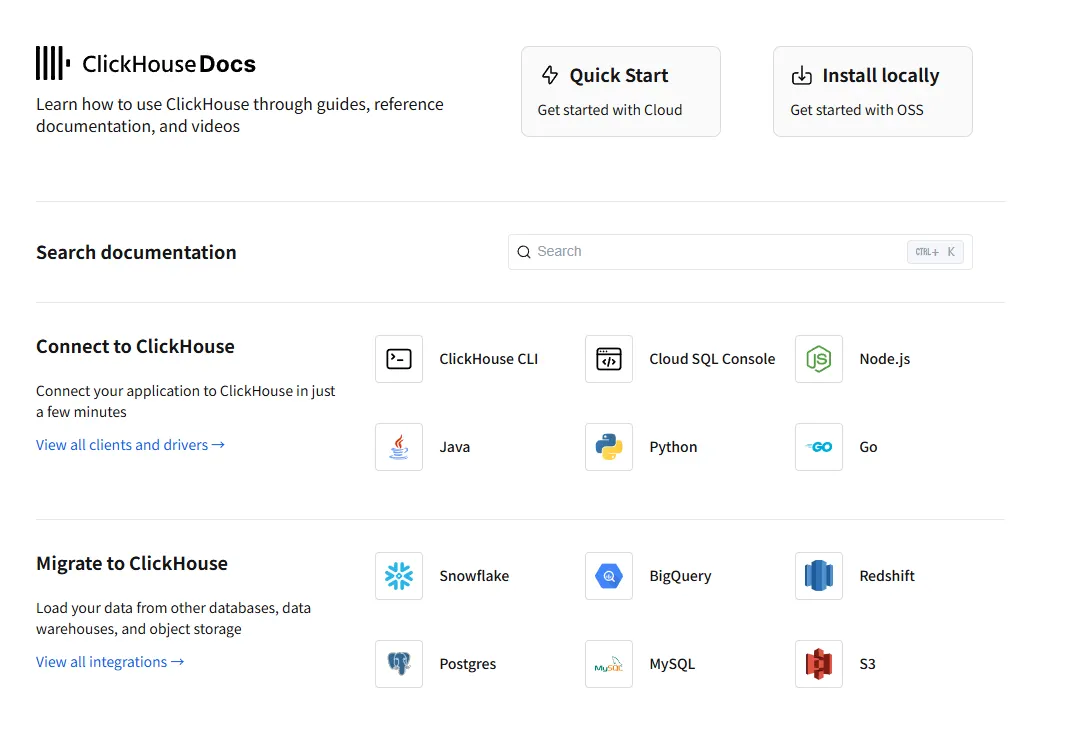Select the Postgres integration icon
The image size is (1086, 732).
point(399,663)
